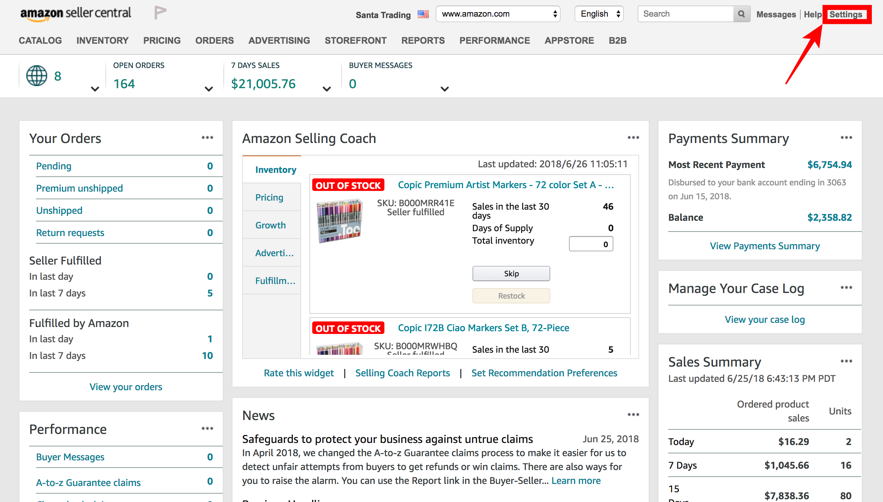Open the Premium unshipped link
Screen dimensions: 883x502
(79, 188)
